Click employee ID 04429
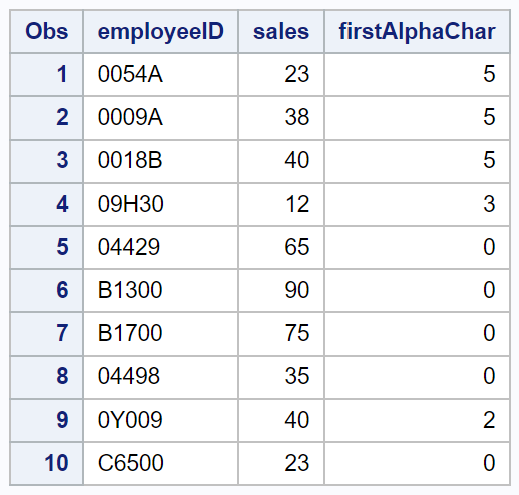The width and height of the screenshot is (519, 495). click(161, 247)
